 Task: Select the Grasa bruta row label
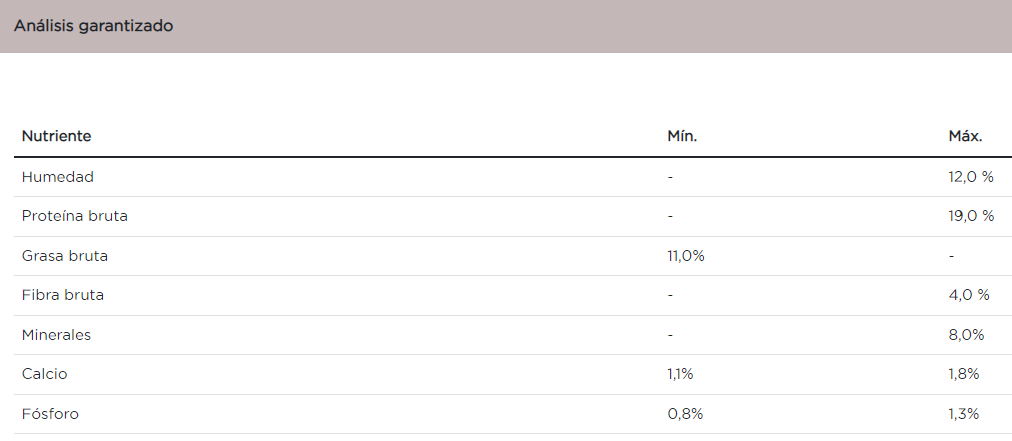click(x=65, y=256)
